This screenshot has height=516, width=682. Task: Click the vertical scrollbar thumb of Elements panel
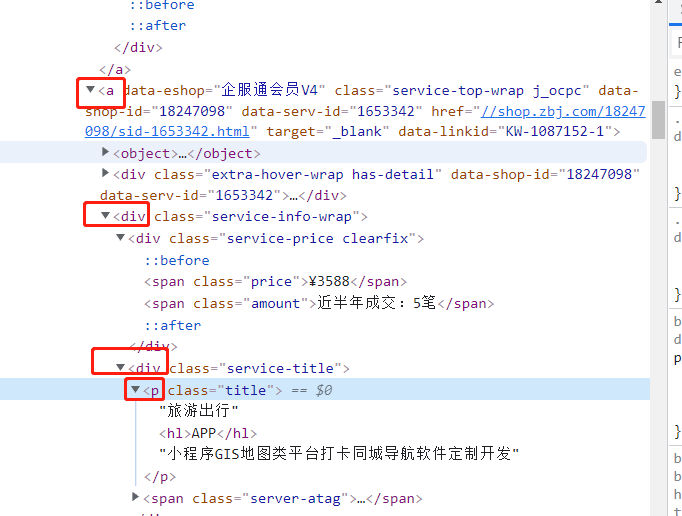click(x=659, y=120)
